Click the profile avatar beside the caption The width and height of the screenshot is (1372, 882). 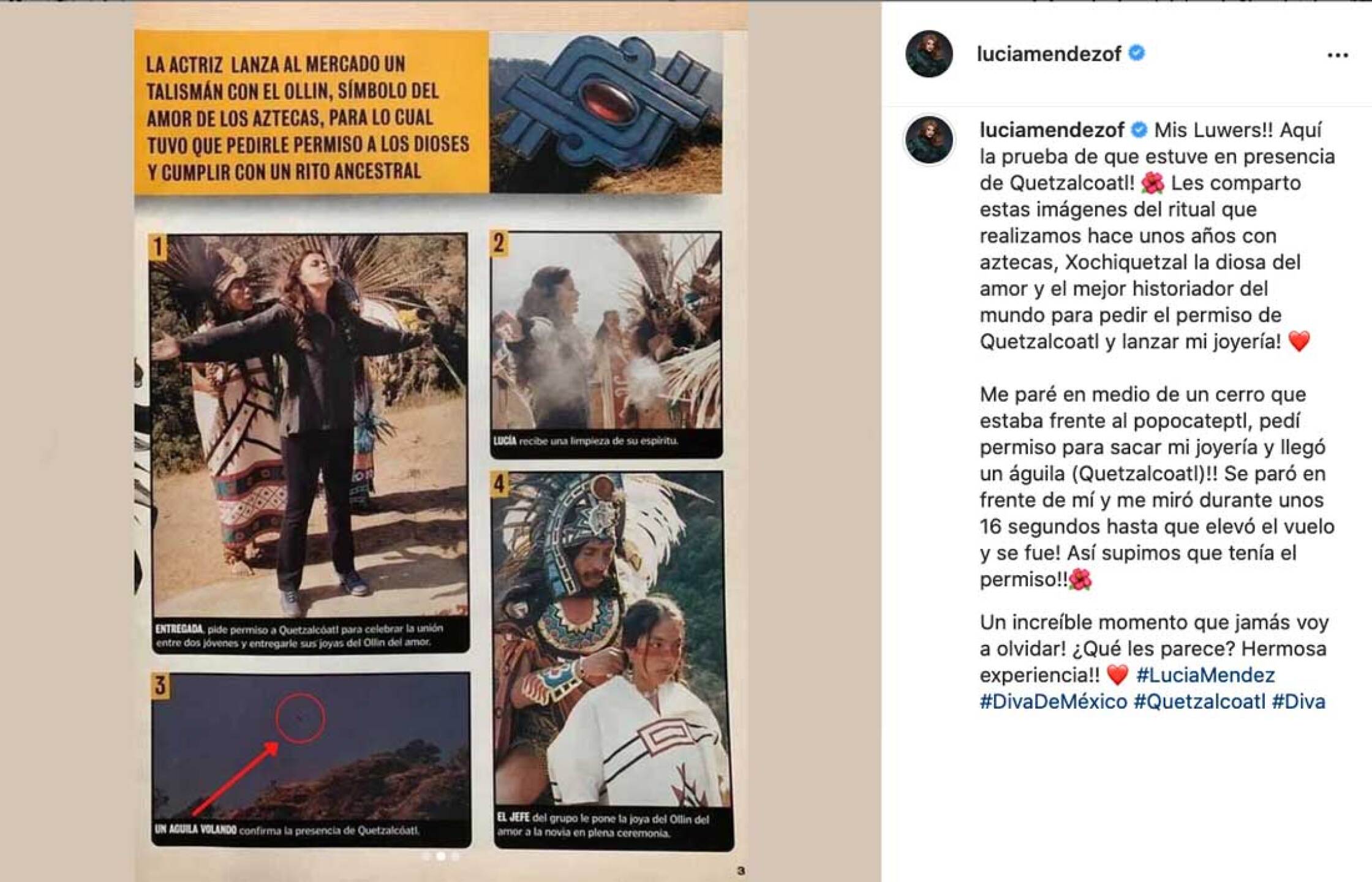[x=929, y=140]
